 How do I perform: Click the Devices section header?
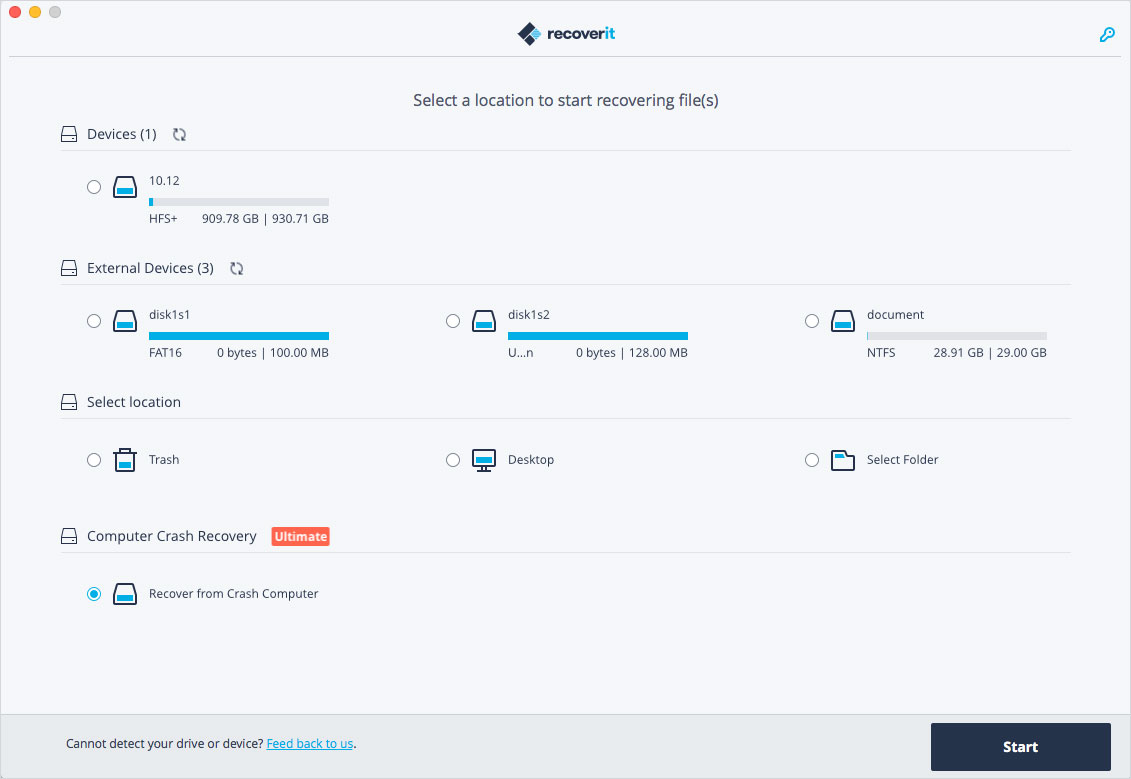121,134
